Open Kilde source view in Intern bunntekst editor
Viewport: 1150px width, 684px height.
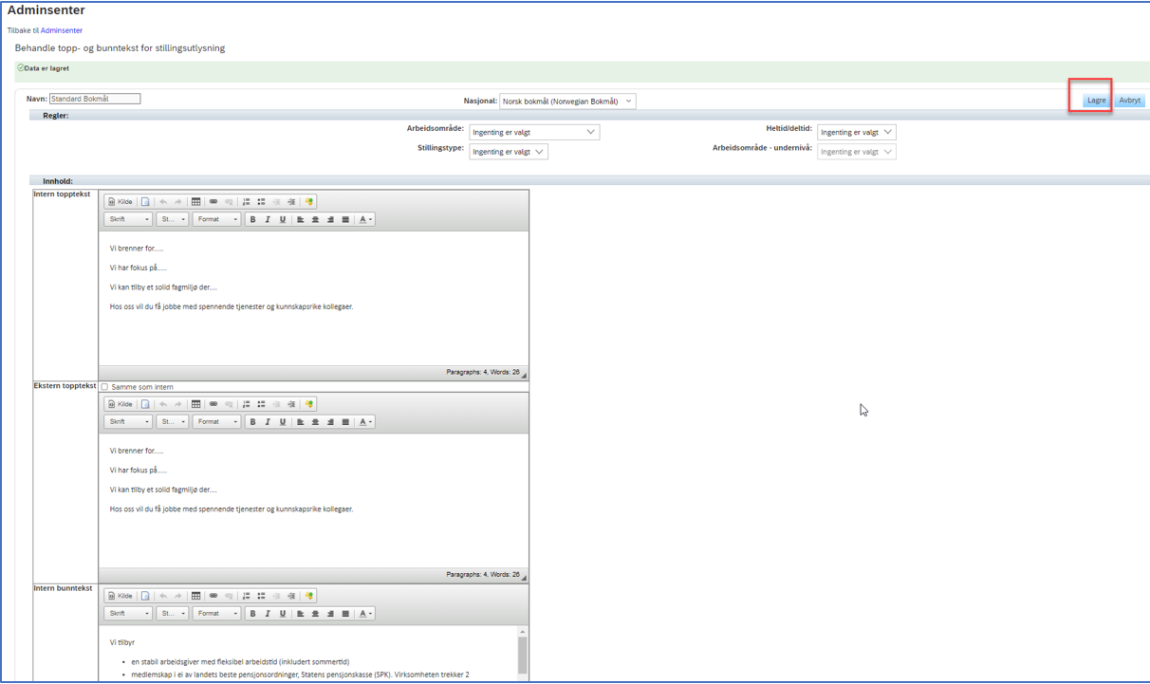tap(120, 596)
